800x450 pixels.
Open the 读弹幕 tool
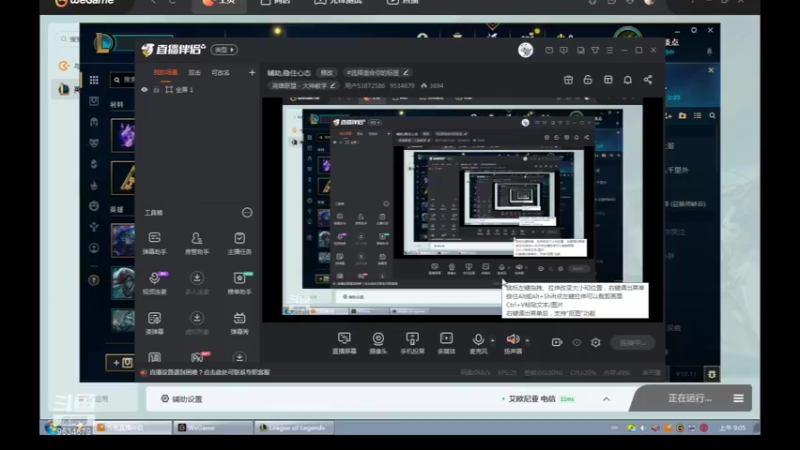pyautogui.click(x=154, y=323)
